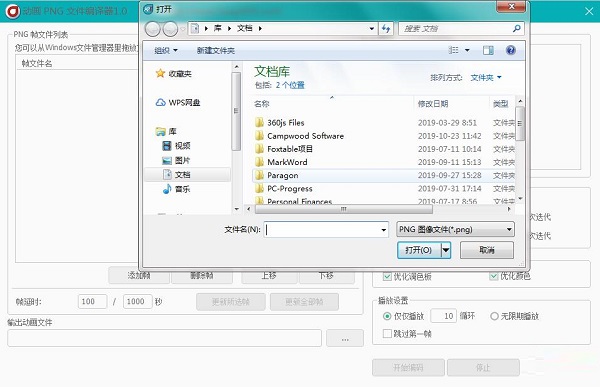
Task: Click the 输出动画文件 path field
Action: coord(164,338)
